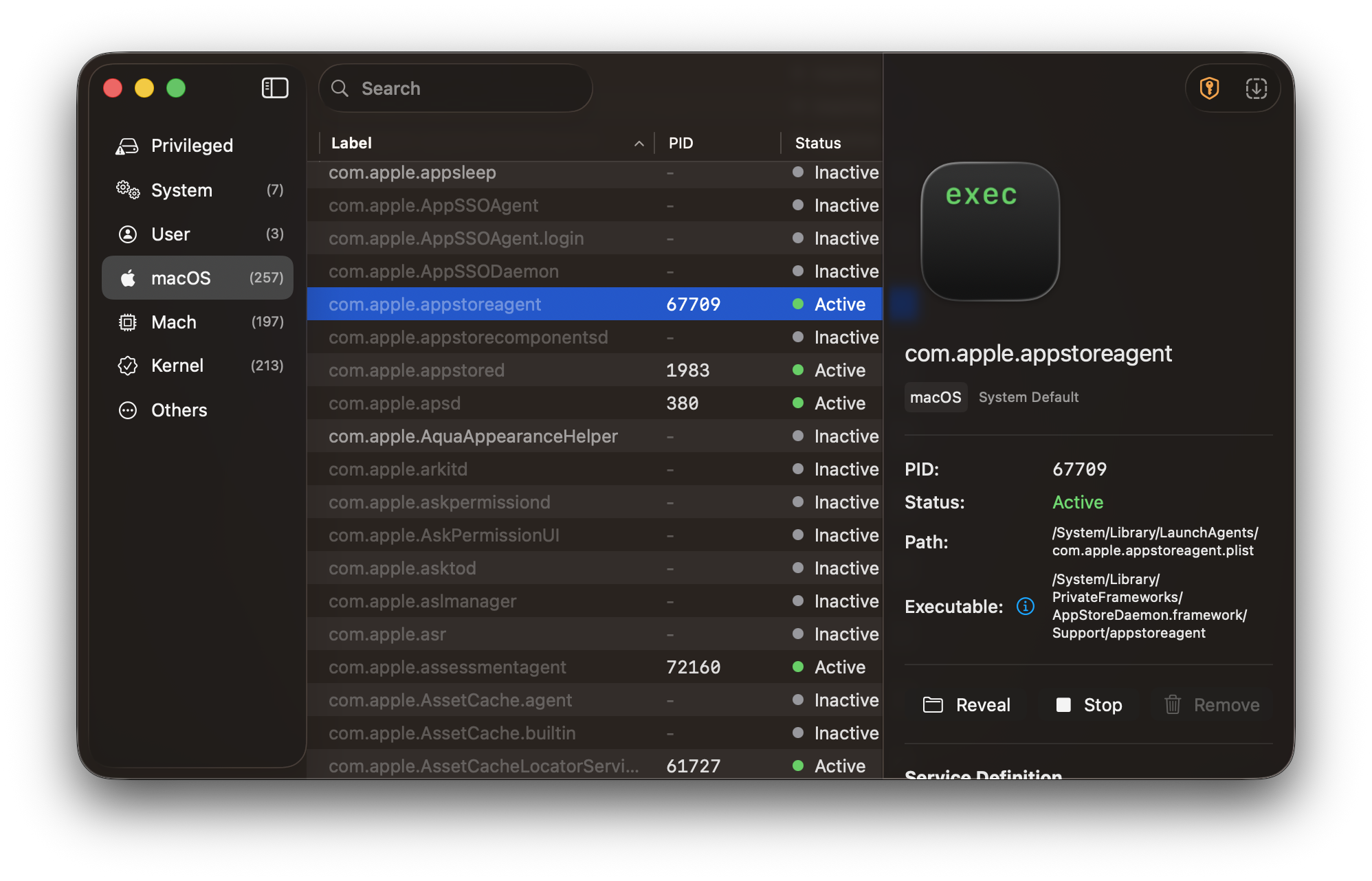Click the exec app icon
This screenshot has width=1372, height=881.
pyautogui.click(x=990, y=232)
